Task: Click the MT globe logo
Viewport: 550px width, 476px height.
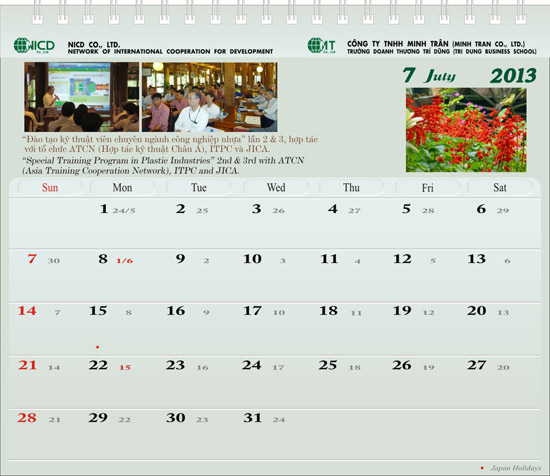Action: point(321,46)
